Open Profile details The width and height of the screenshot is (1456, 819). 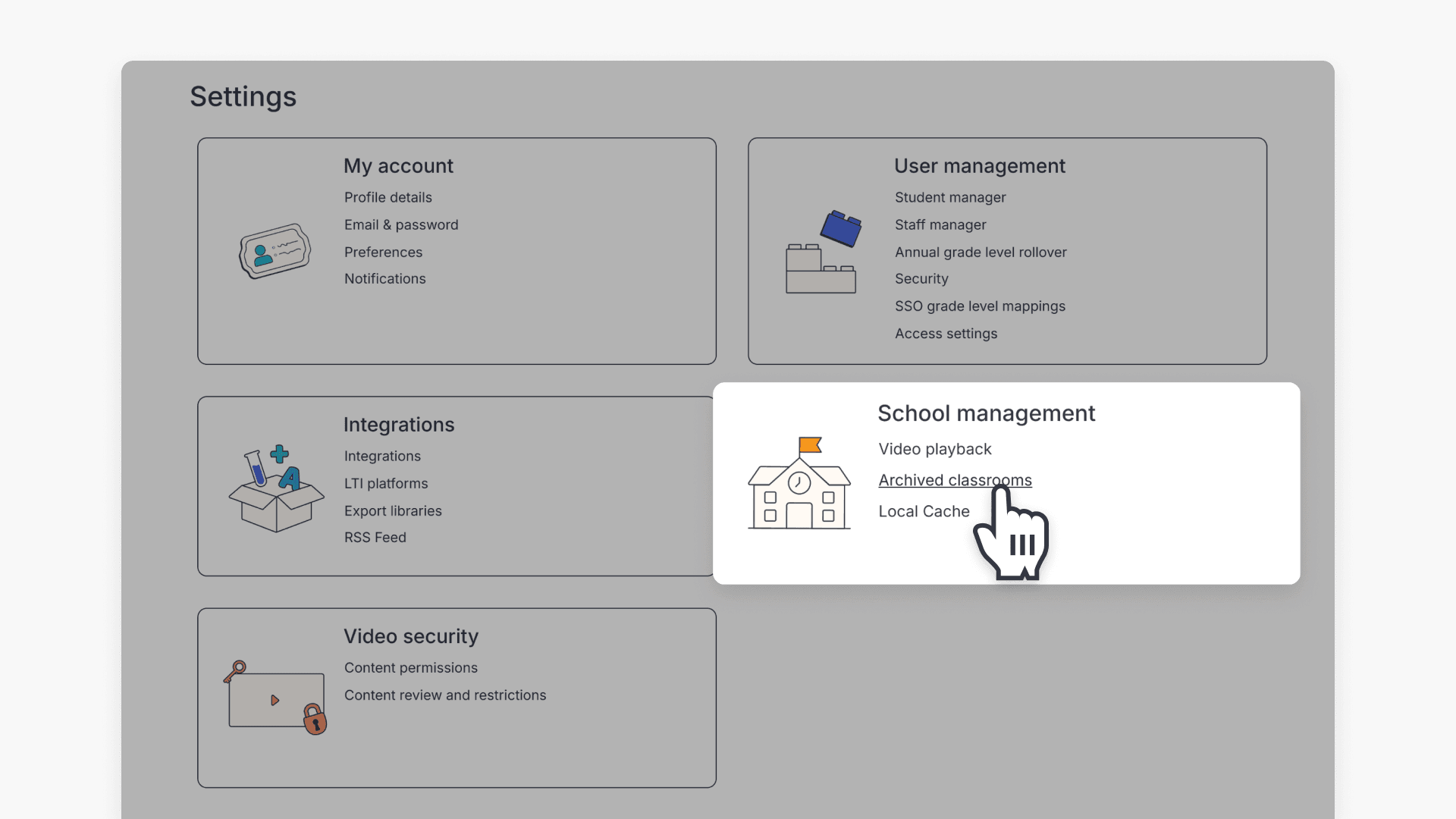pos(388,197)
